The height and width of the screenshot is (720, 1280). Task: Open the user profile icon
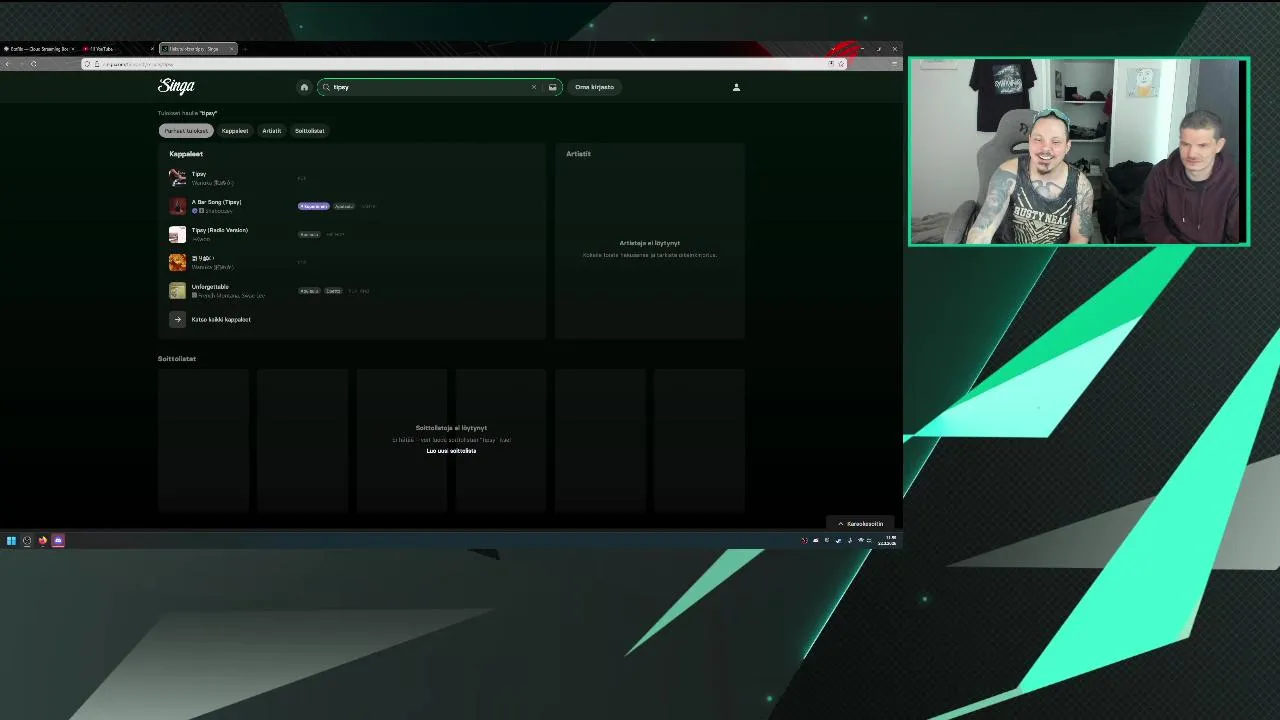736,87
